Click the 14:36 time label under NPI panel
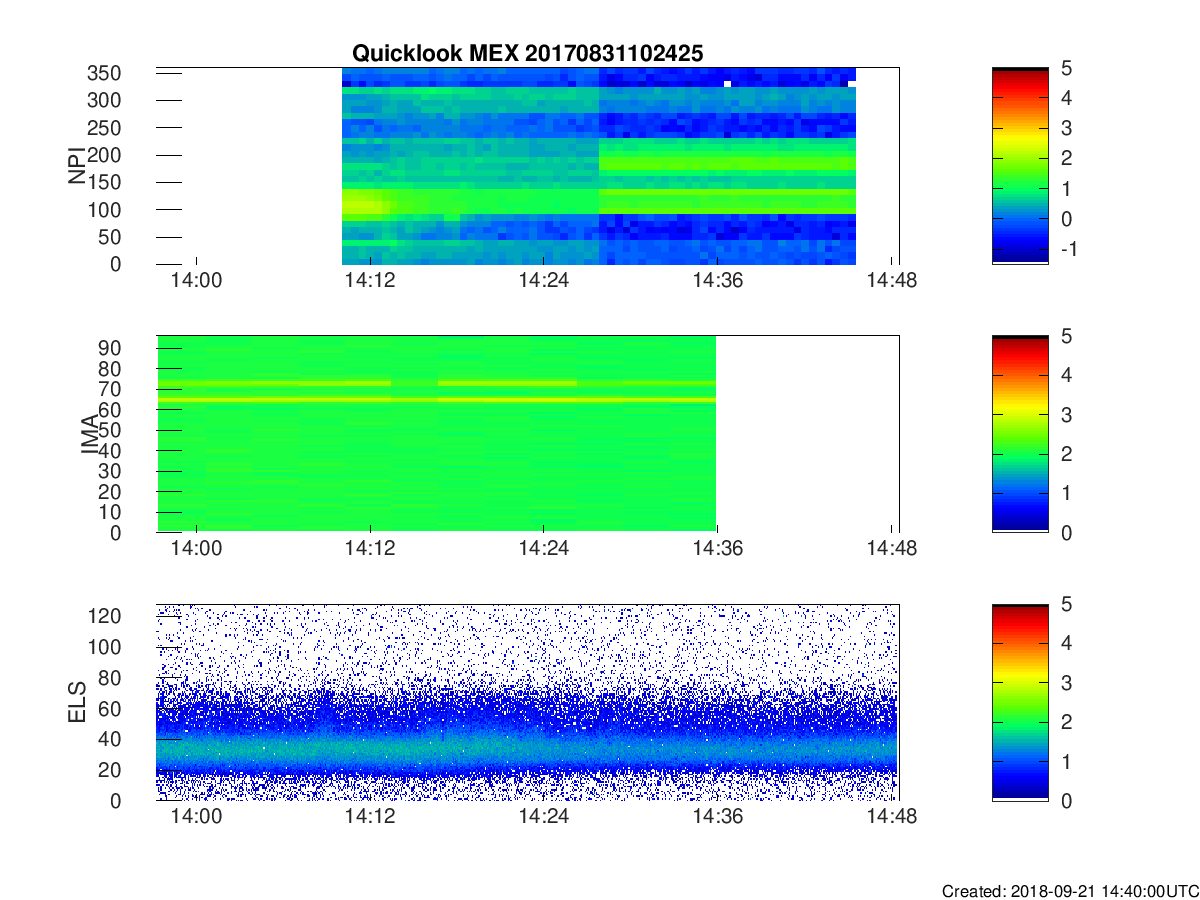1200x900 pixels. coord(718,281)
